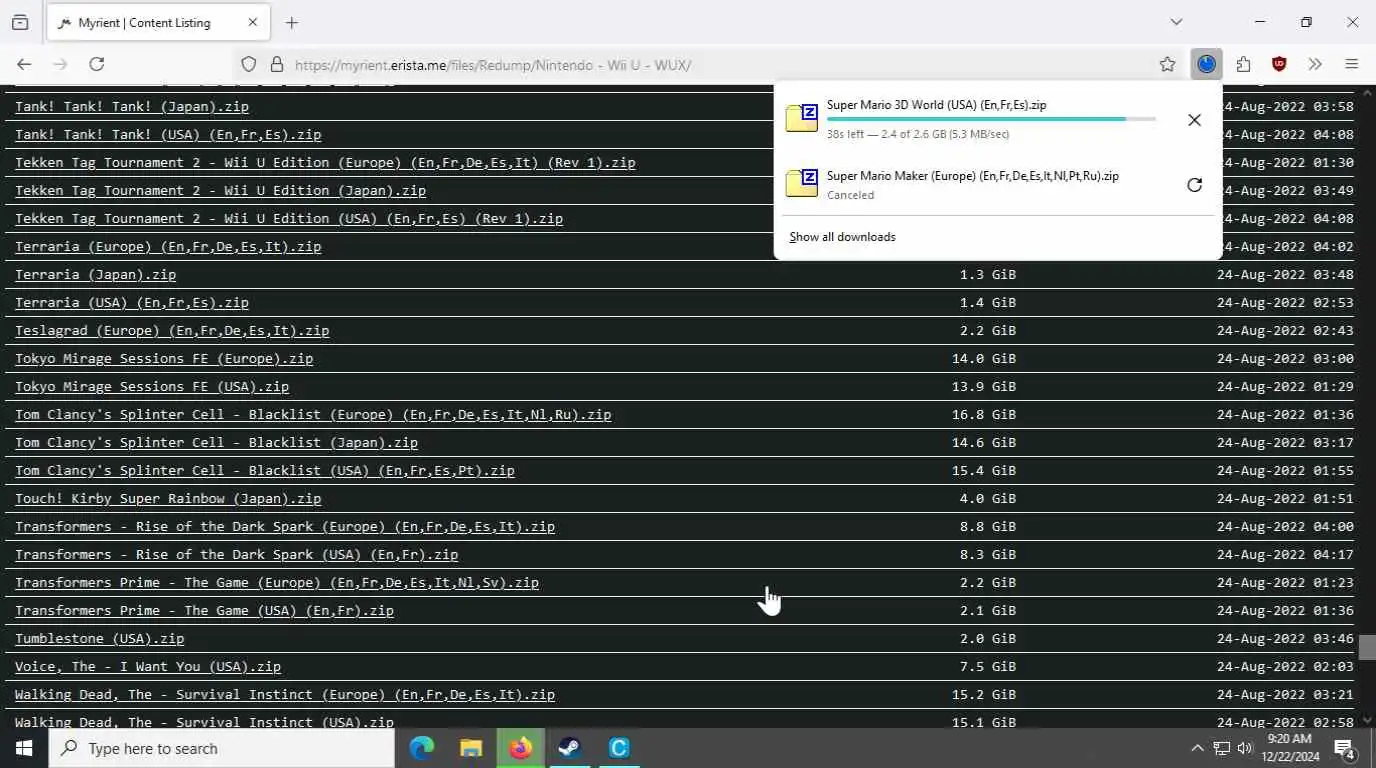Open network status tray icon

pyautogui.click(x=1221, y=748)
